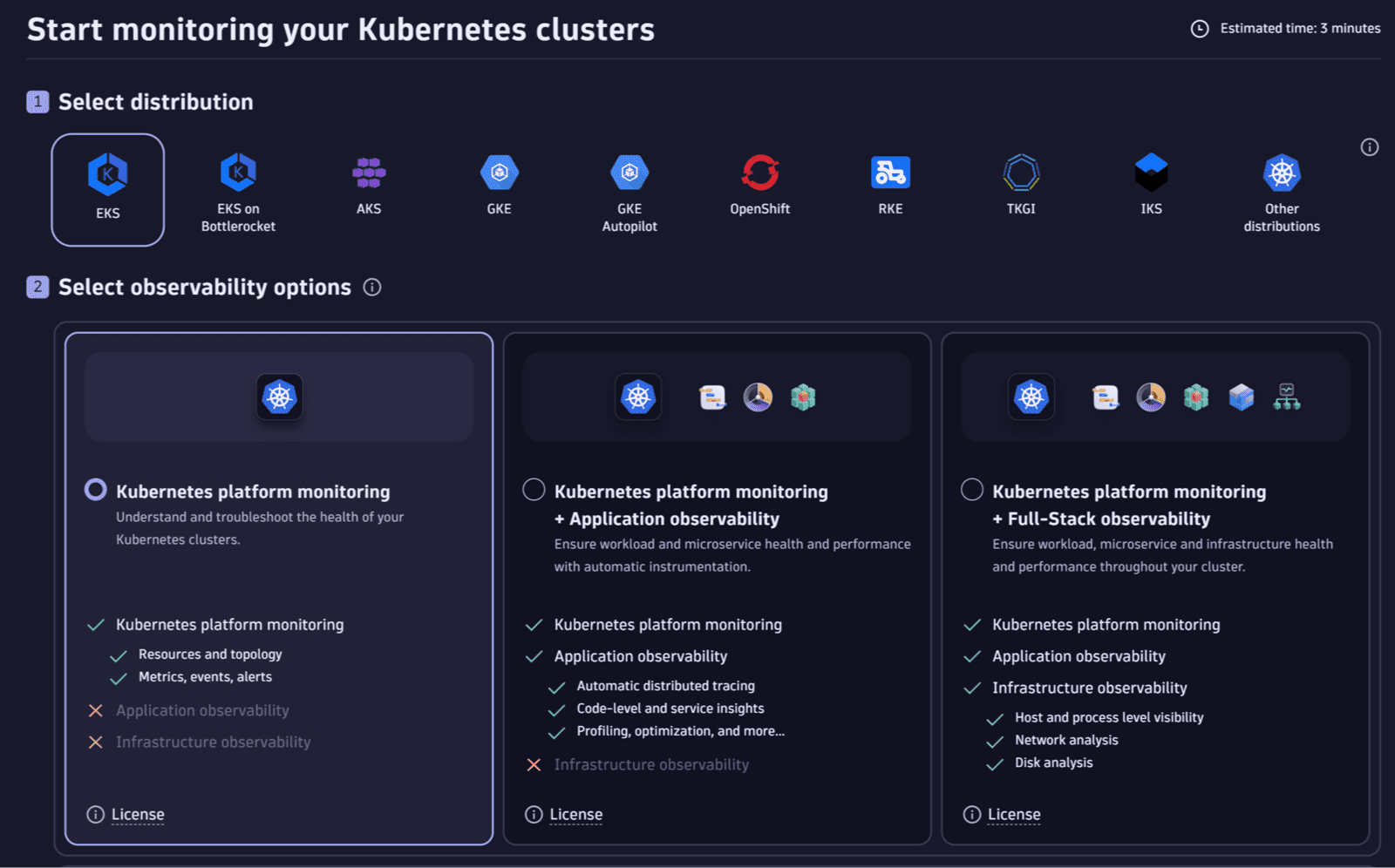
Task: Select the Application observability plan
Action: (x=534, y=489)
